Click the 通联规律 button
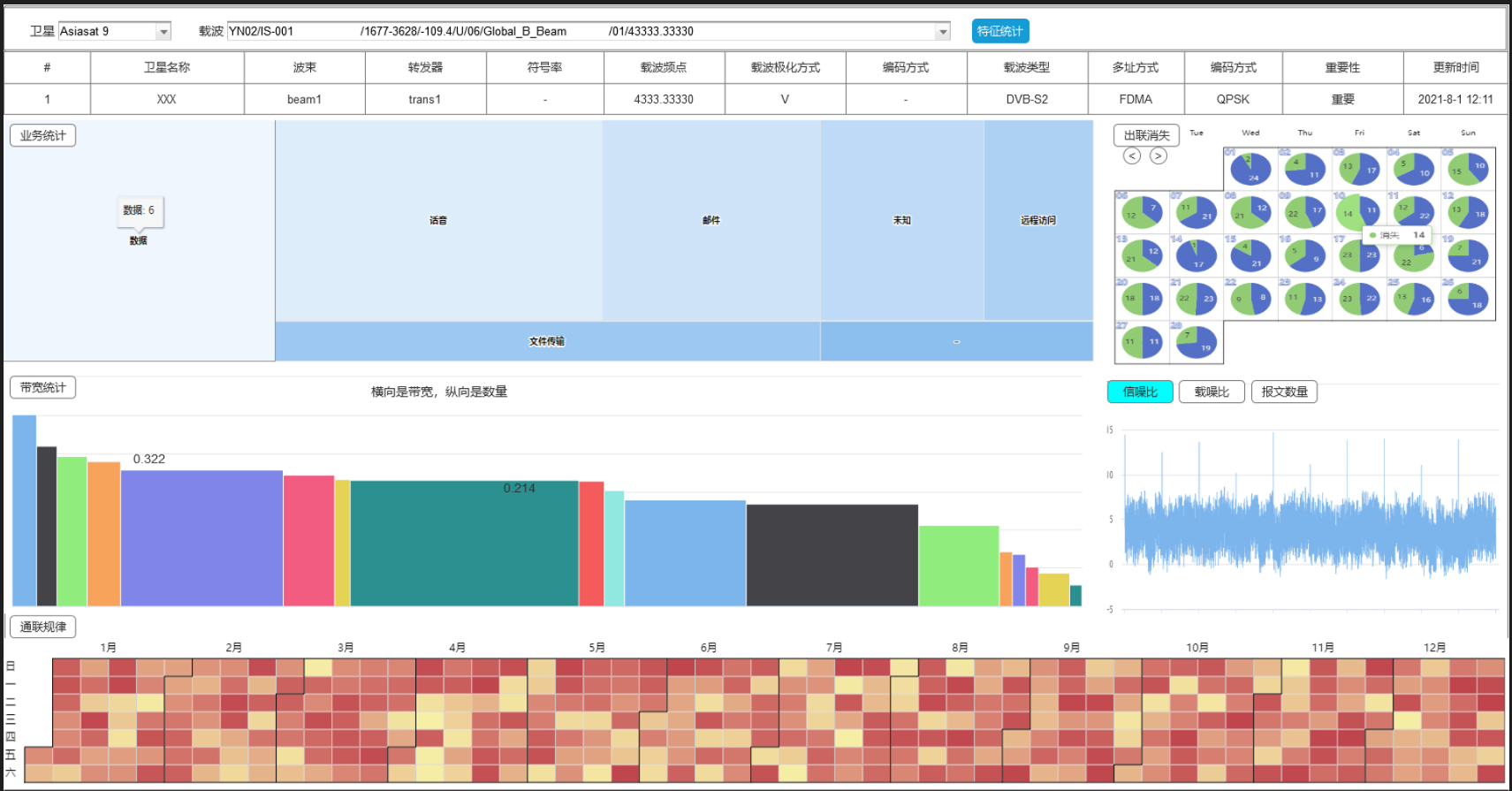This screenshot has height=791, width=1512. 42,627
